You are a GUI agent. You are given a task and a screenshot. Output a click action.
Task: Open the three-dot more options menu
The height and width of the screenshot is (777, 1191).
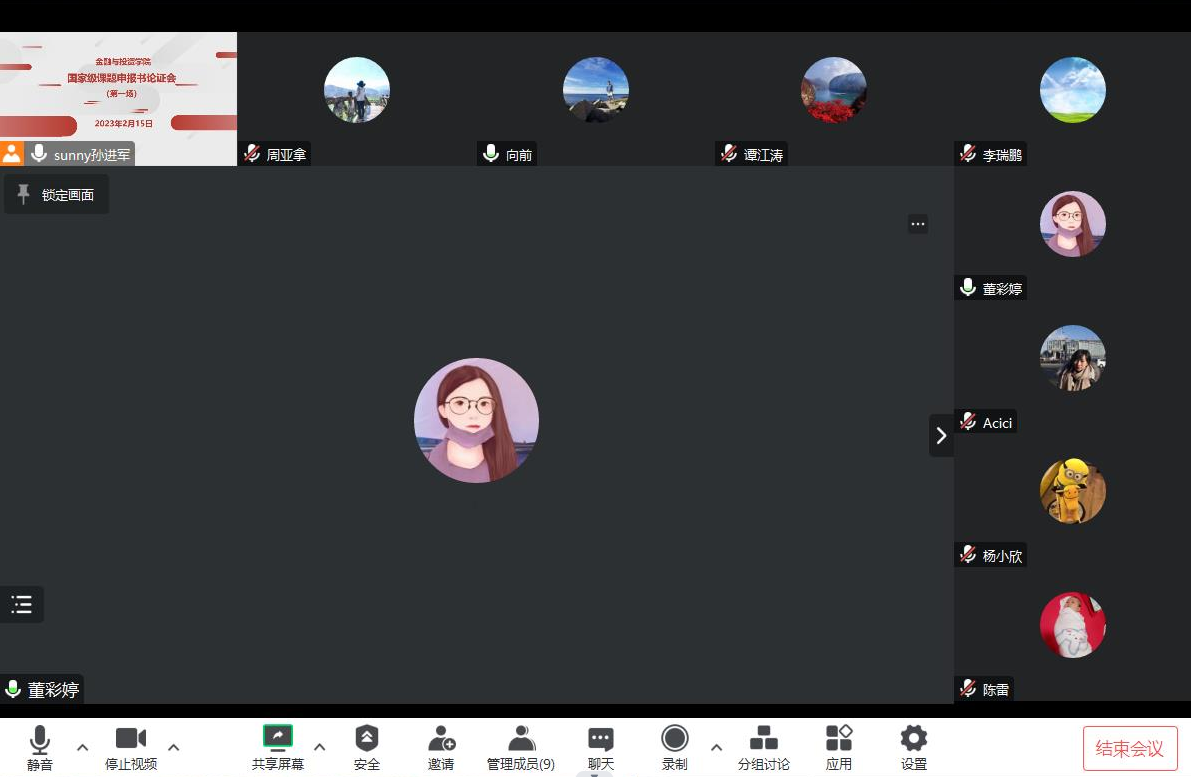[918, 224]
